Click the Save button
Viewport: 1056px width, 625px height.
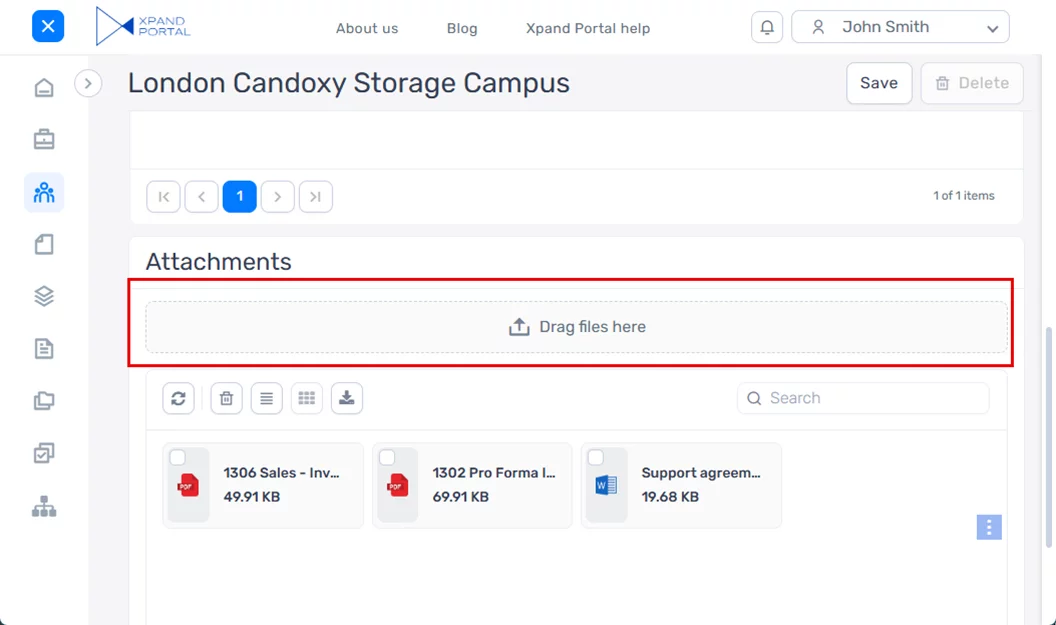pos(879,83)
